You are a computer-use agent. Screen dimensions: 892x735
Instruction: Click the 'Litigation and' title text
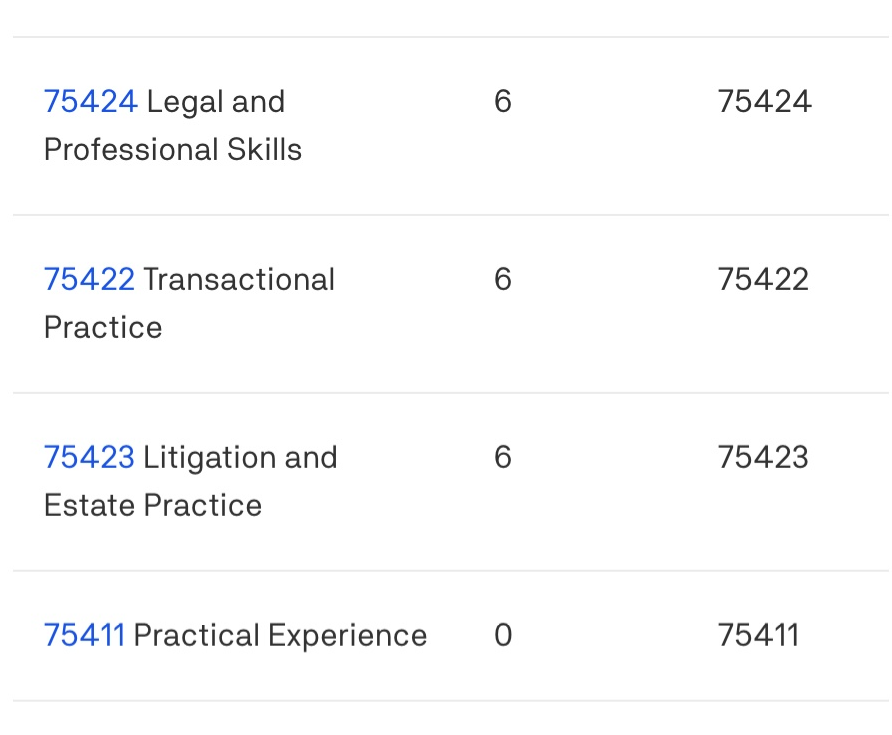pyautogui.click(x=241, y=458)
